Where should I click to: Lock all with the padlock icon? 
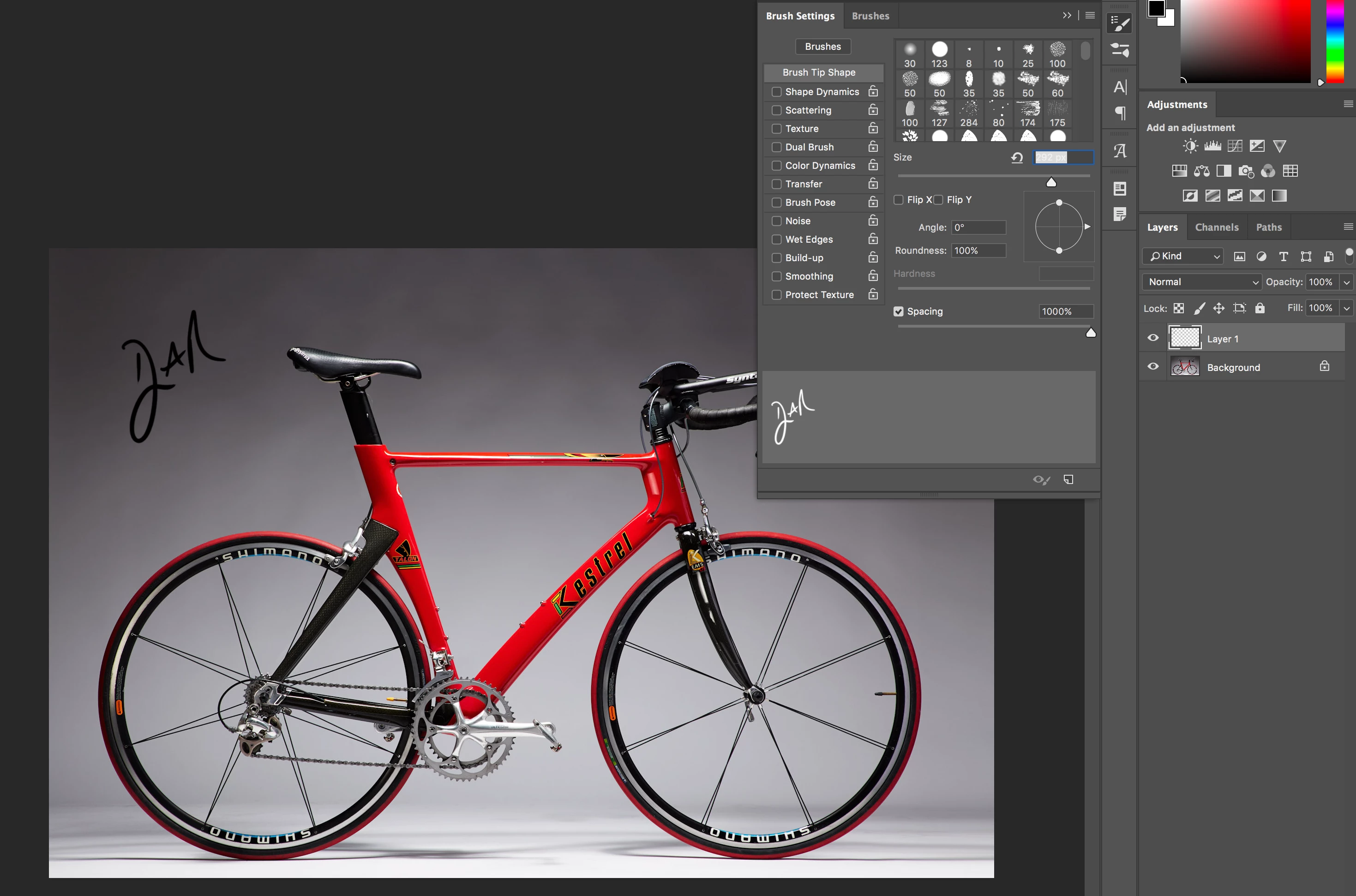tap(1260, 308)
